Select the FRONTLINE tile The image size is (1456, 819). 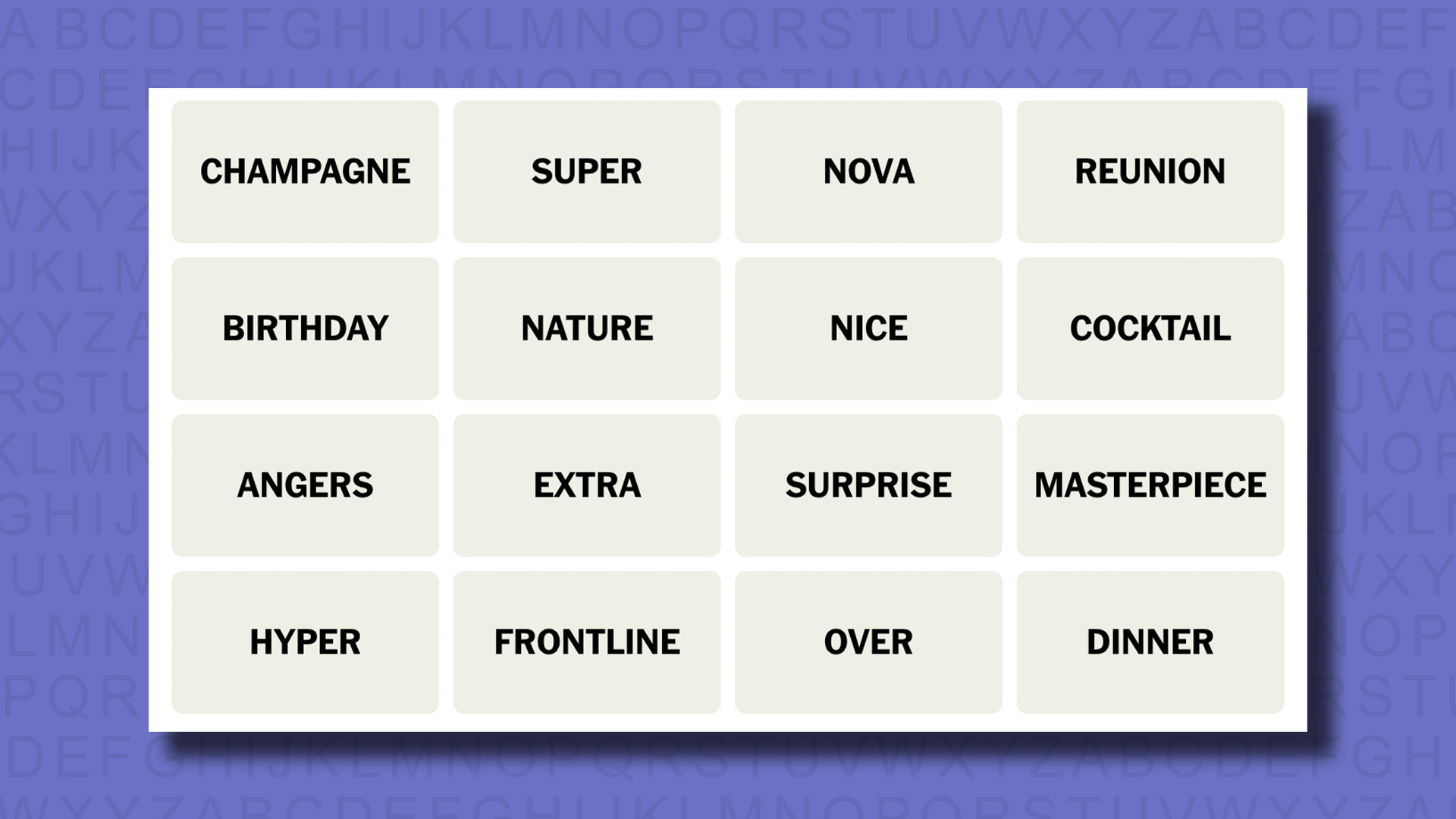[587, 641]
